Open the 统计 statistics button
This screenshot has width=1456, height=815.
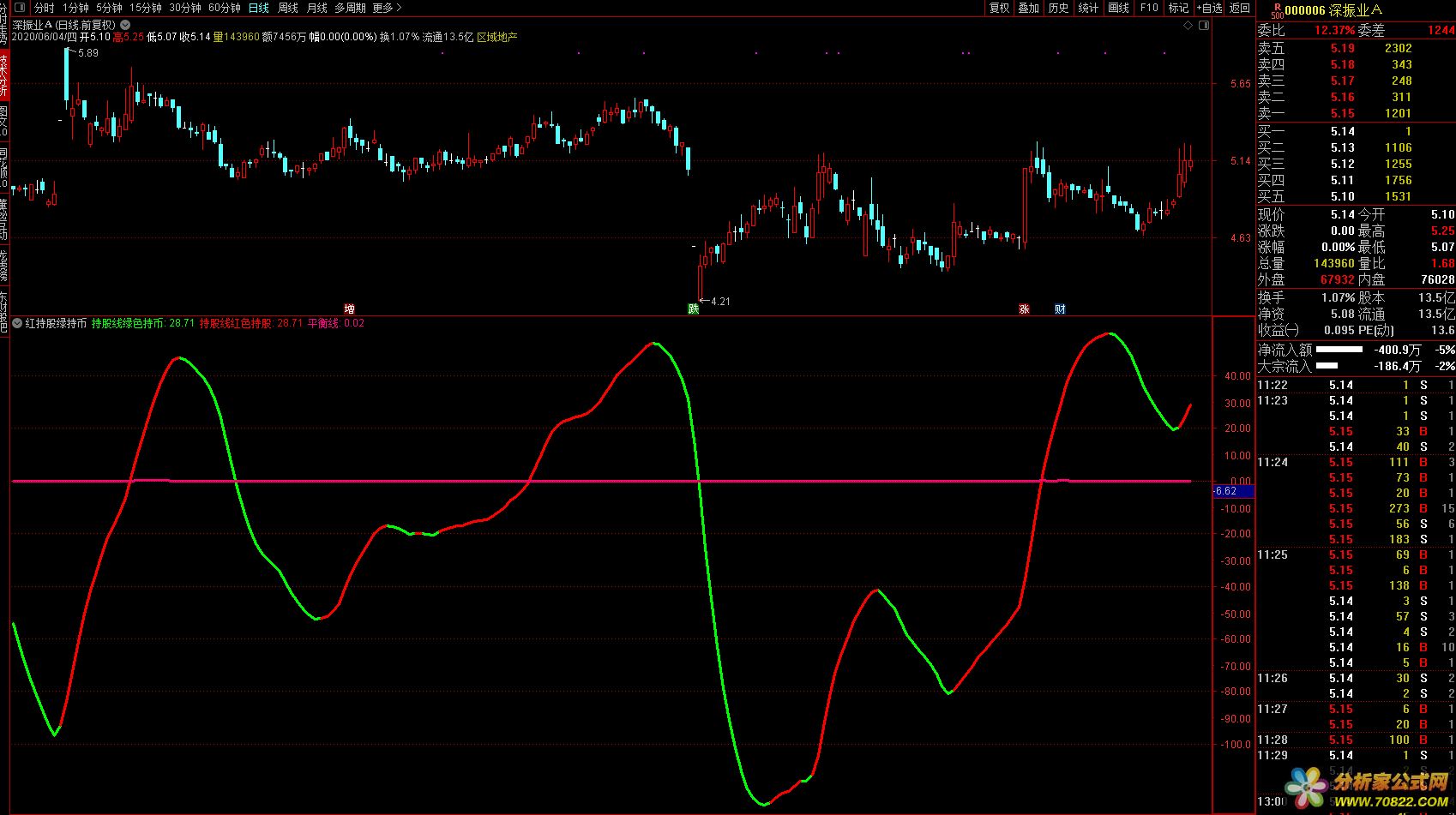pyautogui.click(x=1088, y=8)
